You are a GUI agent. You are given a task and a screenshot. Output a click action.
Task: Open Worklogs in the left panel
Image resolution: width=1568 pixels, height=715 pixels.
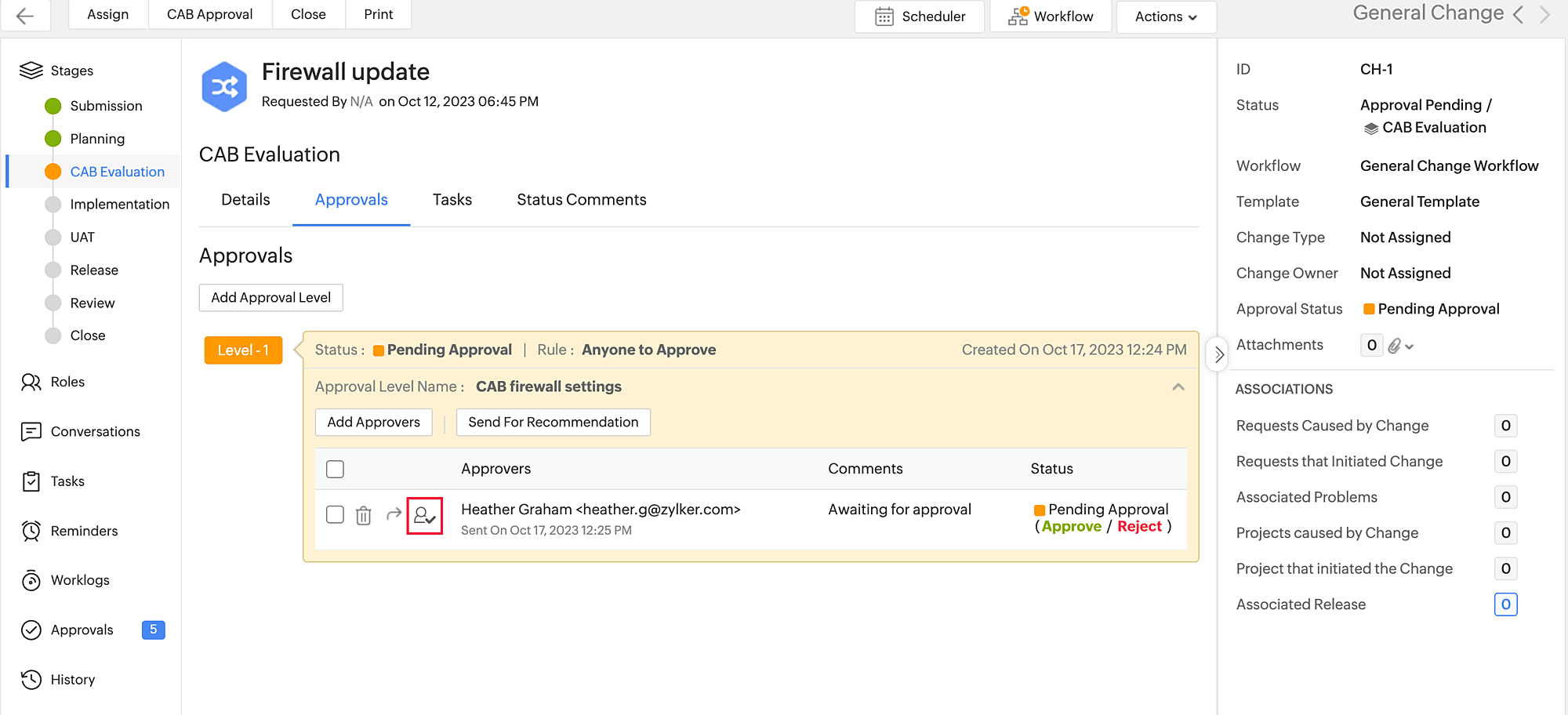pyautogui.click(x=80, y=580)
